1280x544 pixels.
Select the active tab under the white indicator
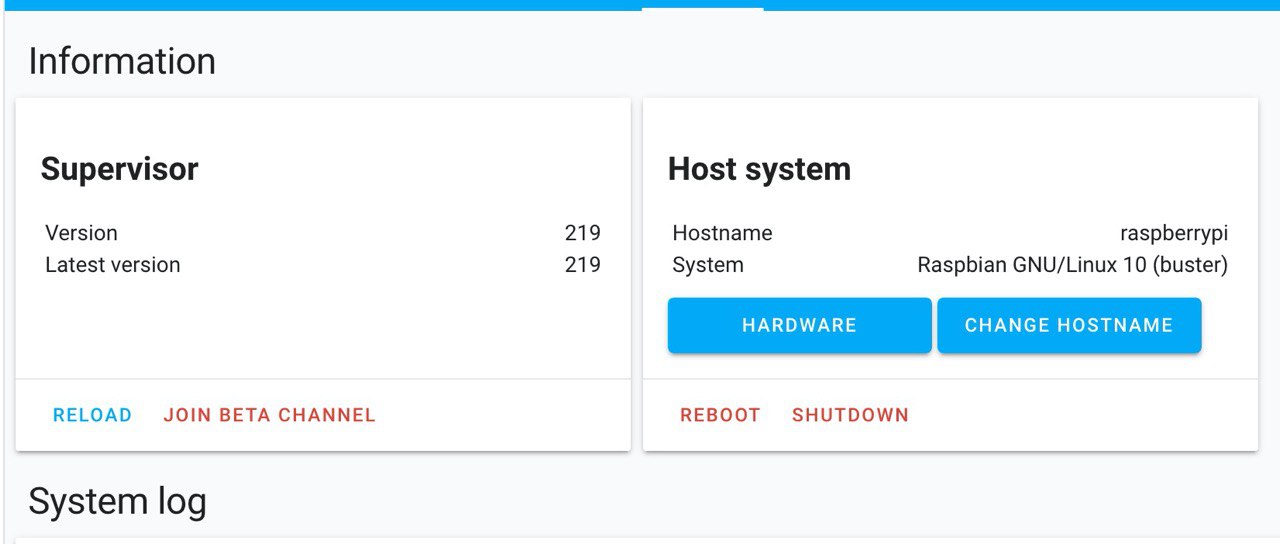click(x=702, y=5)
